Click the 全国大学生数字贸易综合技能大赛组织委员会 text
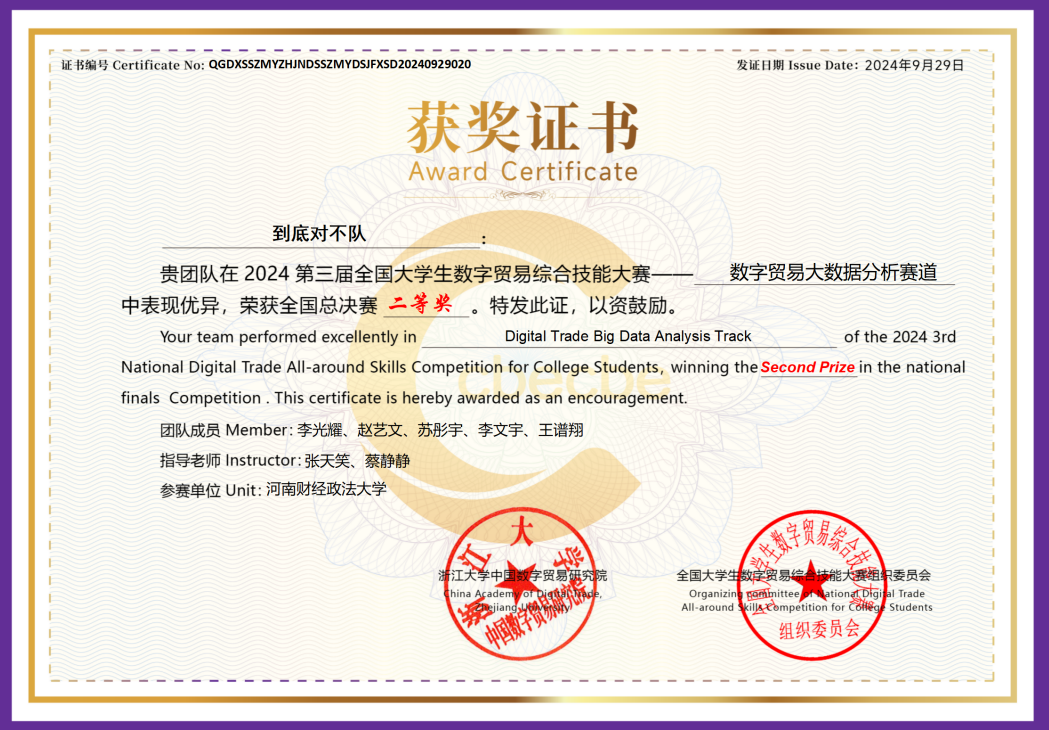 click(x=803, y=575)
